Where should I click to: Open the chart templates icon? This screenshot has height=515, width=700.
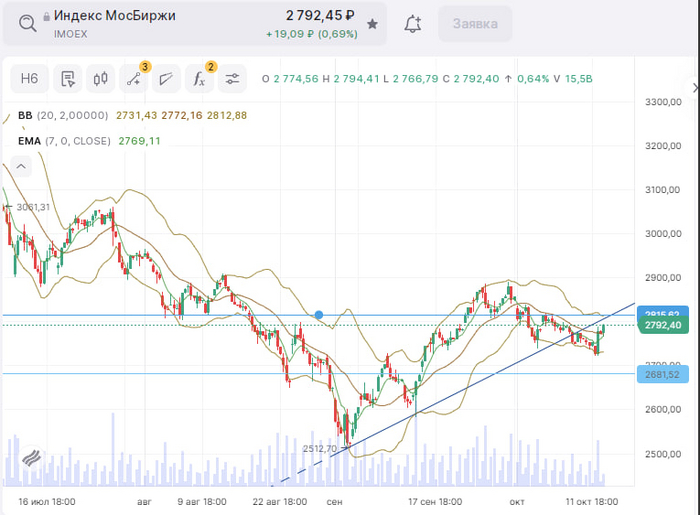click(68, 79)
